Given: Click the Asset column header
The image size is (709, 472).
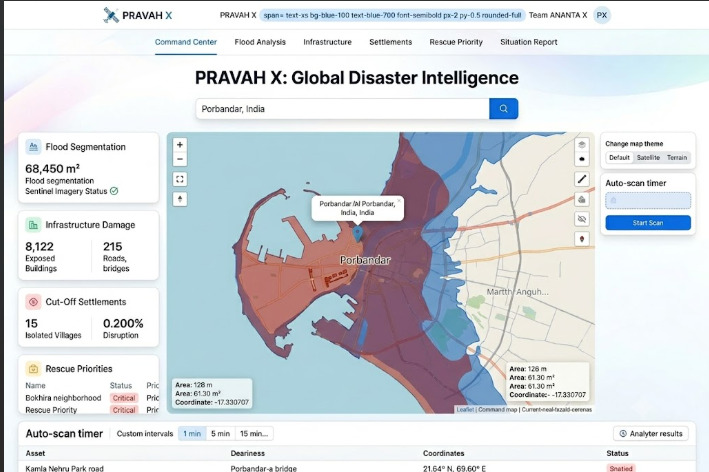Looking at the screenshot, I should tap(35, 453).
